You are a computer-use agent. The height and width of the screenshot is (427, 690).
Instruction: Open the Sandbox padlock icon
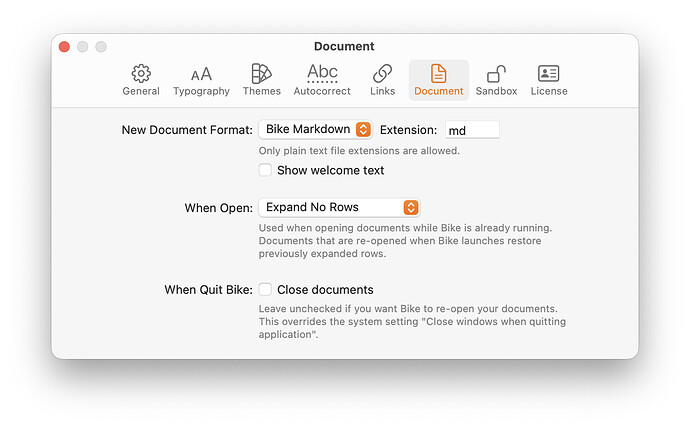(x=496, y=73)
